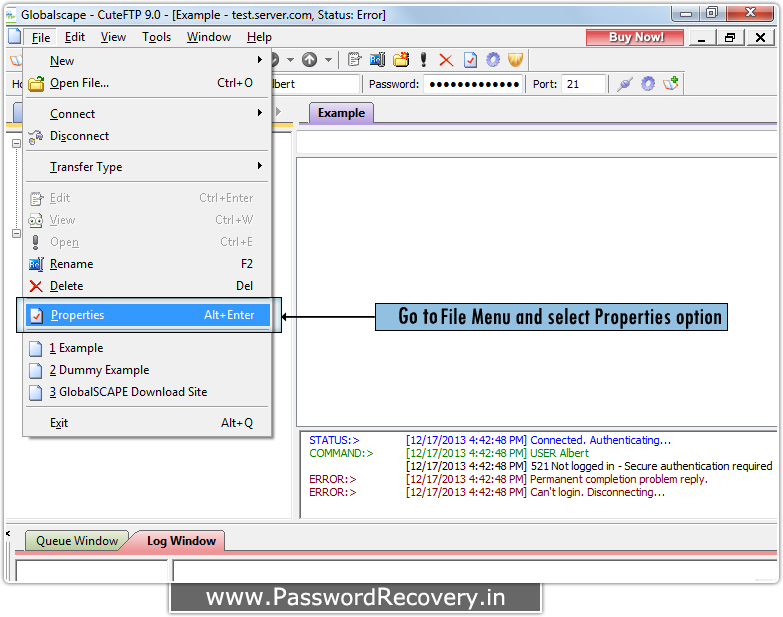Click the gear settings icon in main toolbar

tap(493, 60)
